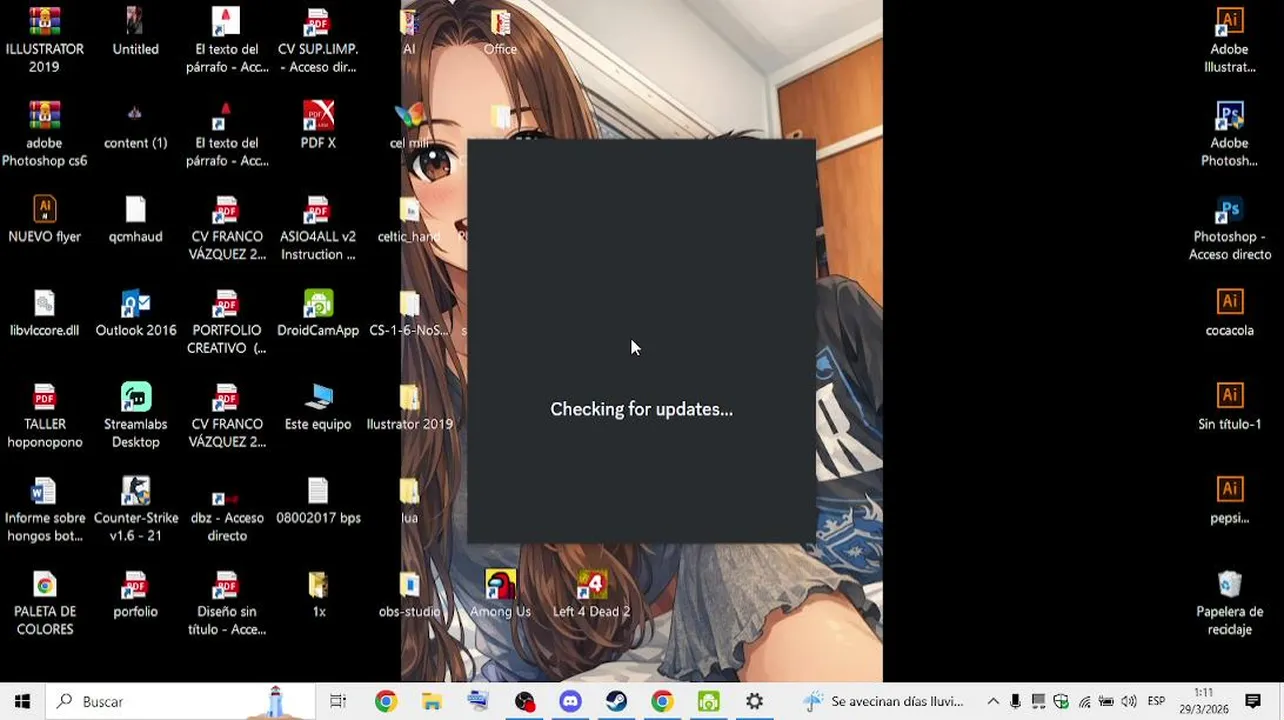
Task: Click the Buscar search box
Action: tap(180, 702)
